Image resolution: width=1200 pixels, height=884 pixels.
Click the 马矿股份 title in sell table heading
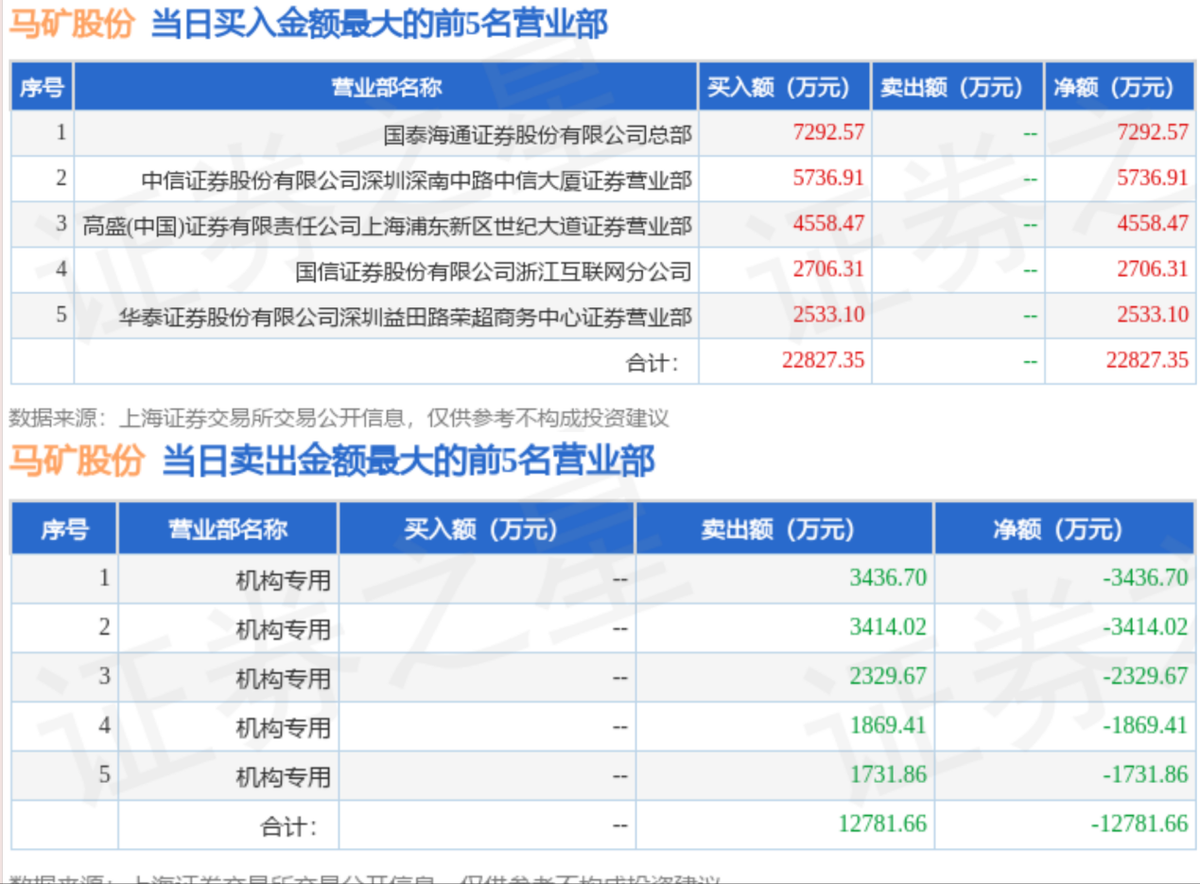pyautogui.click(x=77, y=461)
